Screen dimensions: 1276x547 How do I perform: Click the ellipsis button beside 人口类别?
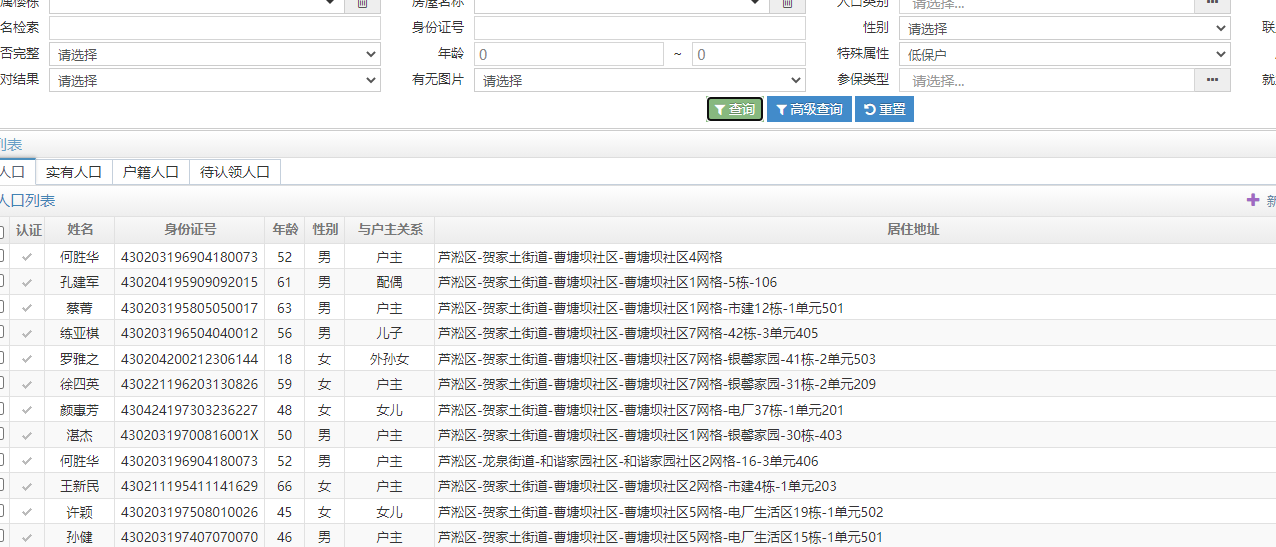pyautogui.click(x=1212, y=4)
